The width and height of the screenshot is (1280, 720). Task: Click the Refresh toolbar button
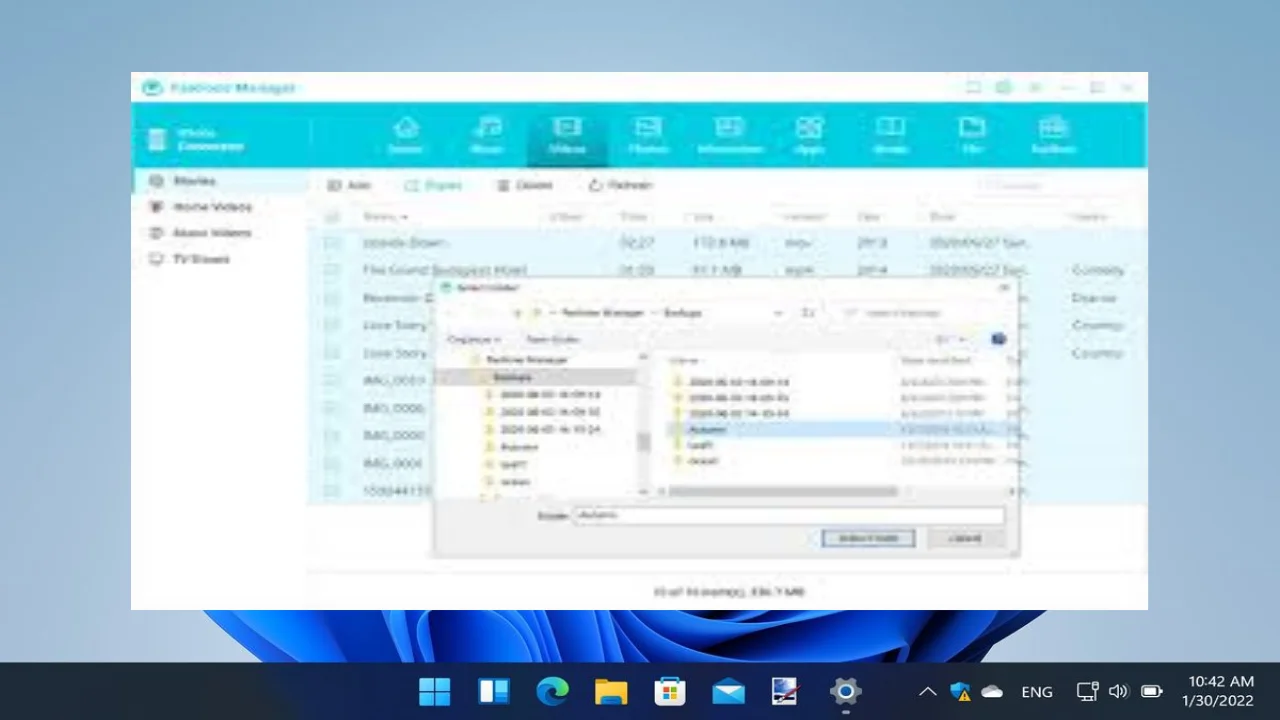pos(620,185)
